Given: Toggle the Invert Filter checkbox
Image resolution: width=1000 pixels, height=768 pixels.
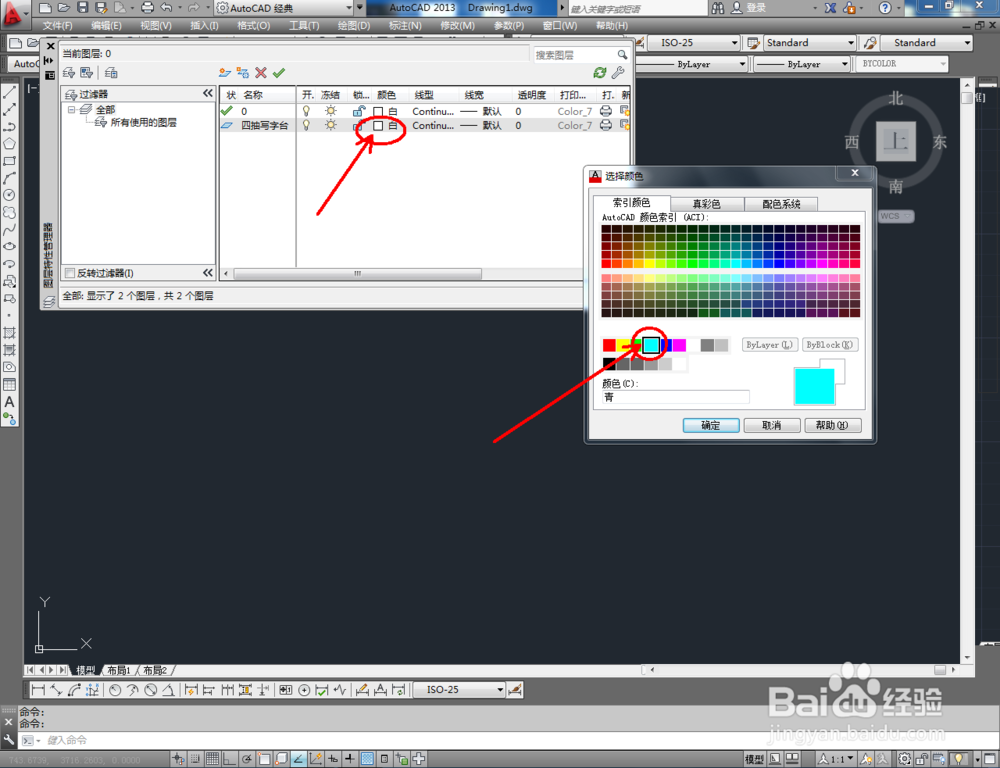Looking at the screenshot, I should pyautogui.click(x=70, y=273).
